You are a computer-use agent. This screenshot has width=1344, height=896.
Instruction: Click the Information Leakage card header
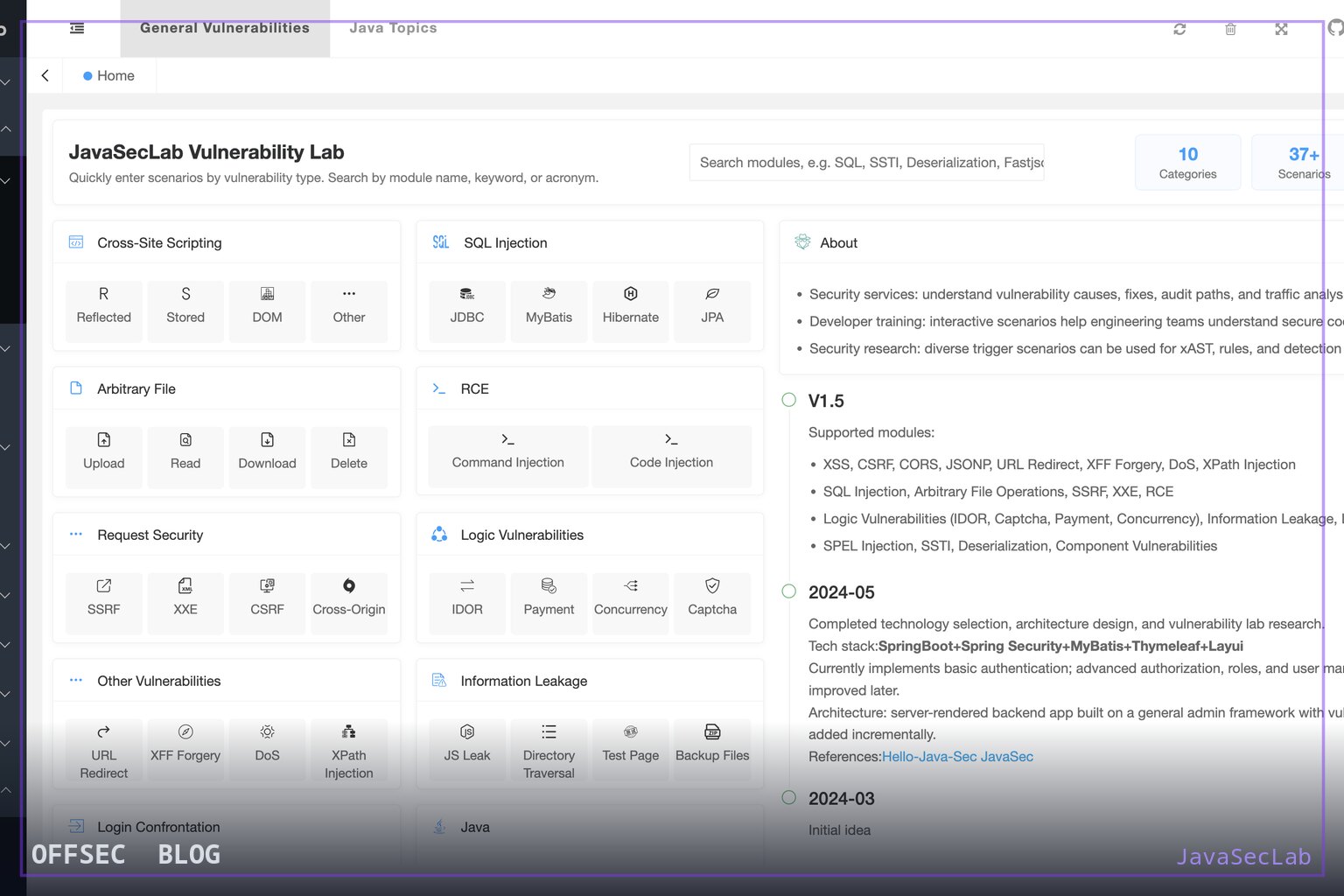[x=590, y=682]
